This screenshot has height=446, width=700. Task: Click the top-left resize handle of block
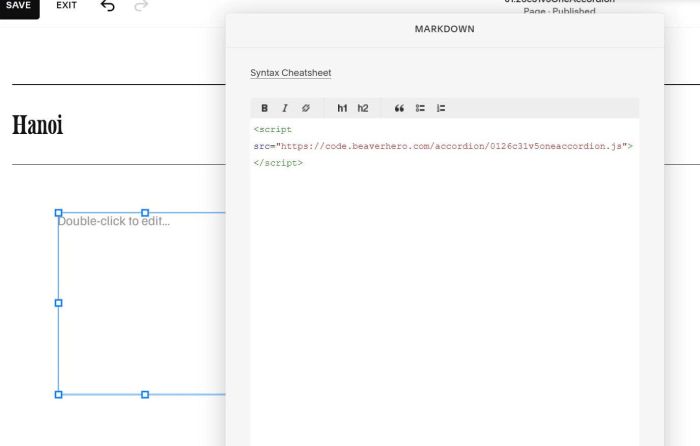pyautogui.click(x=58, y=213)
